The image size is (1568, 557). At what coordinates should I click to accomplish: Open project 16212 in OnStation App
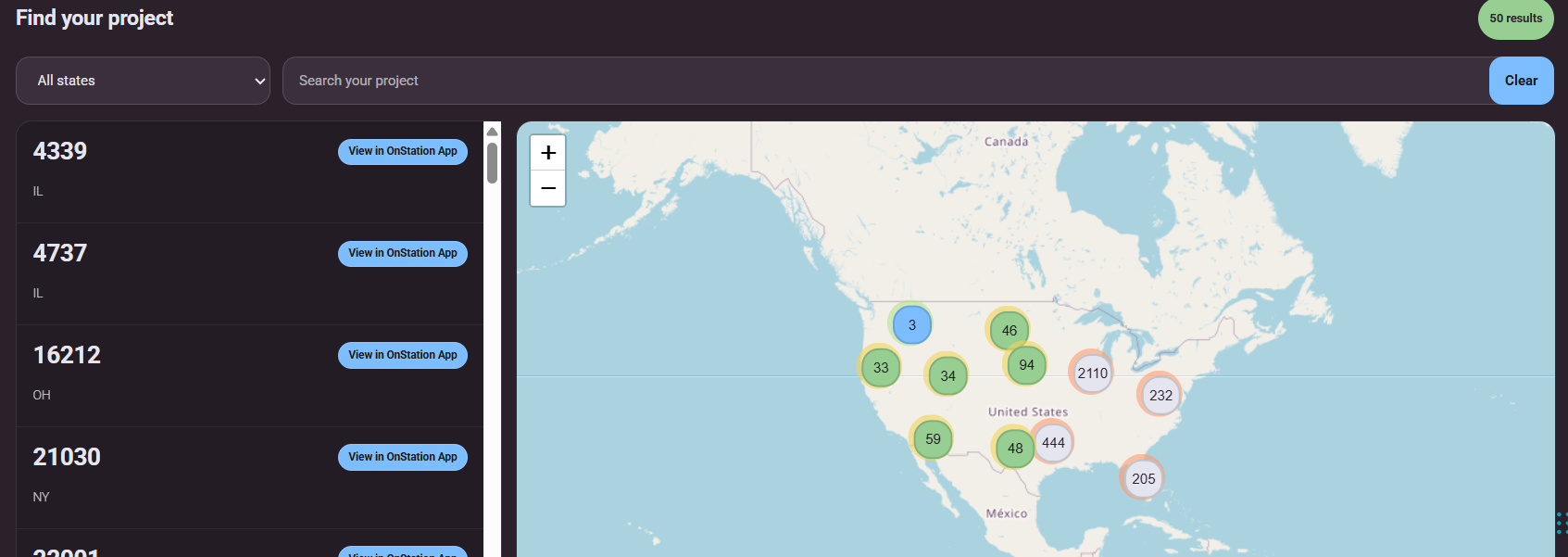[x=402, y=355]
